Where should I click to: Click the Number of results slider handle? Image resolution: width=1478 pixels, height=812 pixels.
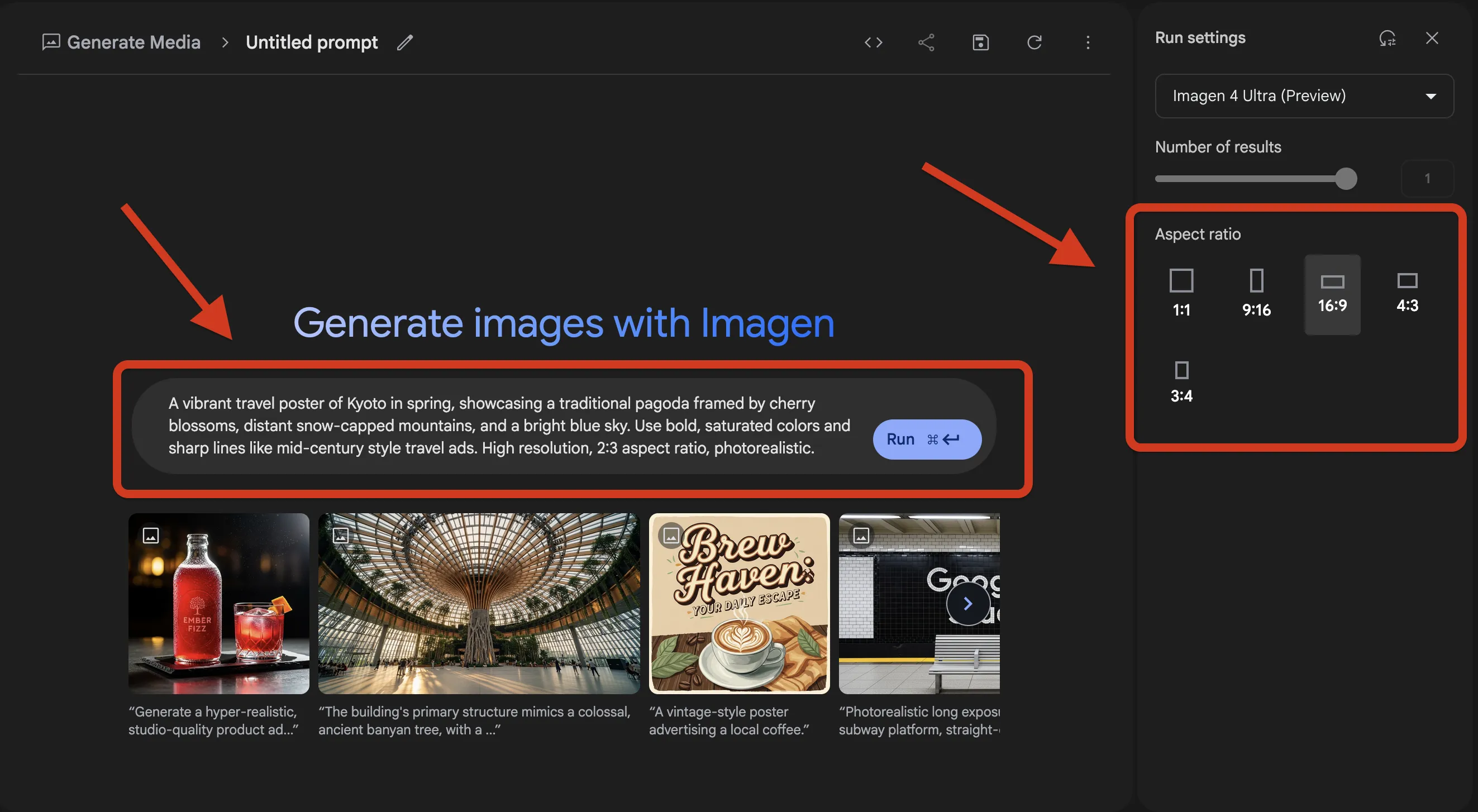click(1346, 178)
